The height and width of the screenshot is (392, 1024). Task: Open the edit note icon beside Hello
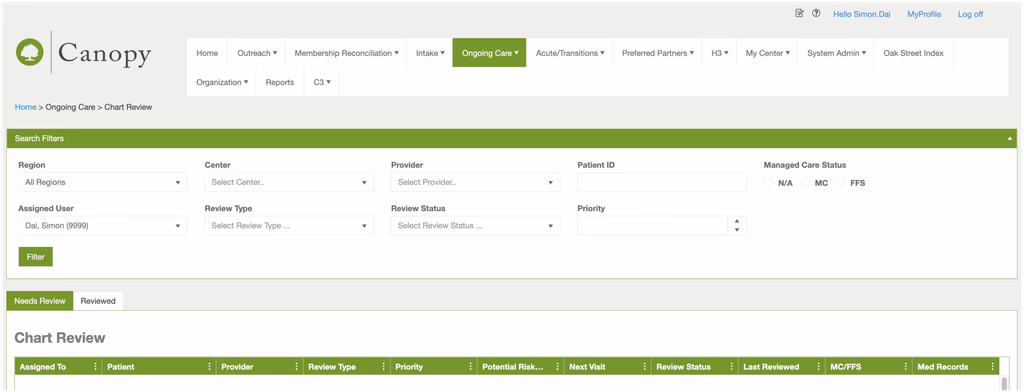(x=799, y=13)
